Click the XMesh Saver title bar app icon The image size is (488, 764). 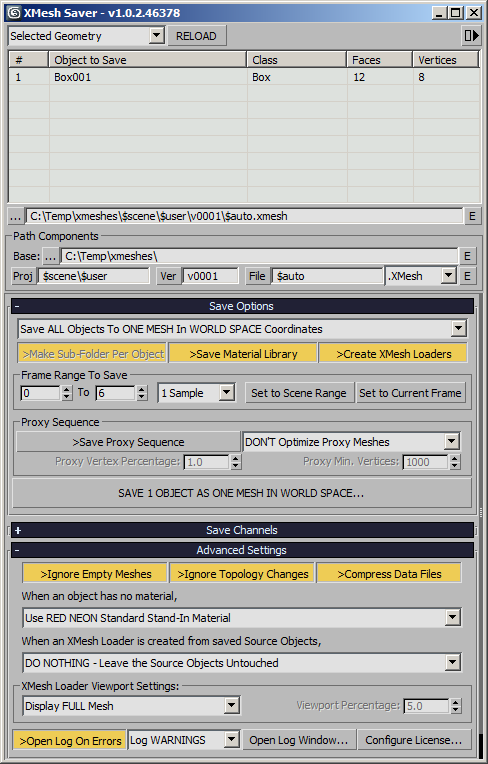tap(14, 13)
